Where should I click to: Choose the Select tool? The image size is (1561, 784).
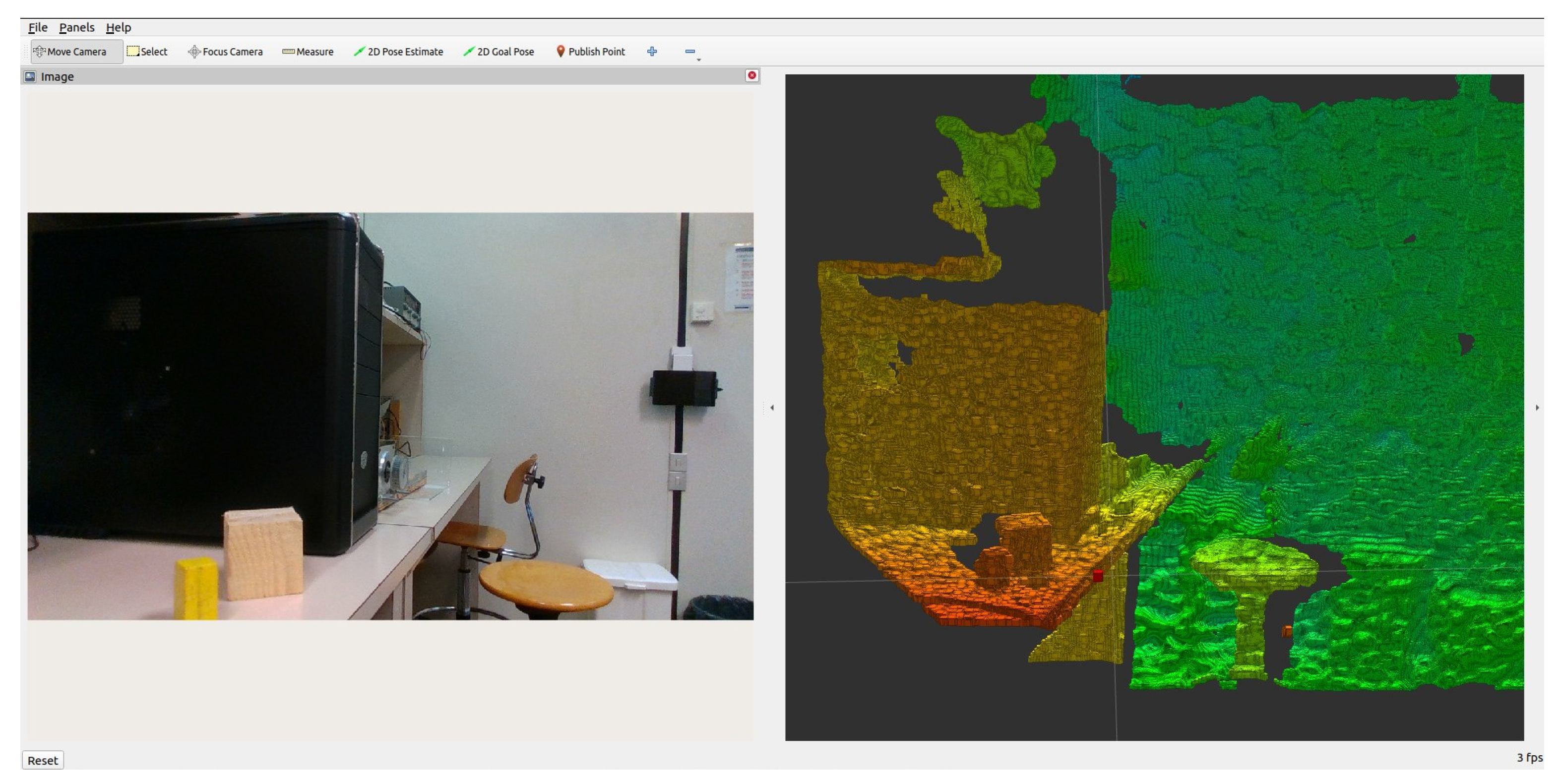pos(147,52)
